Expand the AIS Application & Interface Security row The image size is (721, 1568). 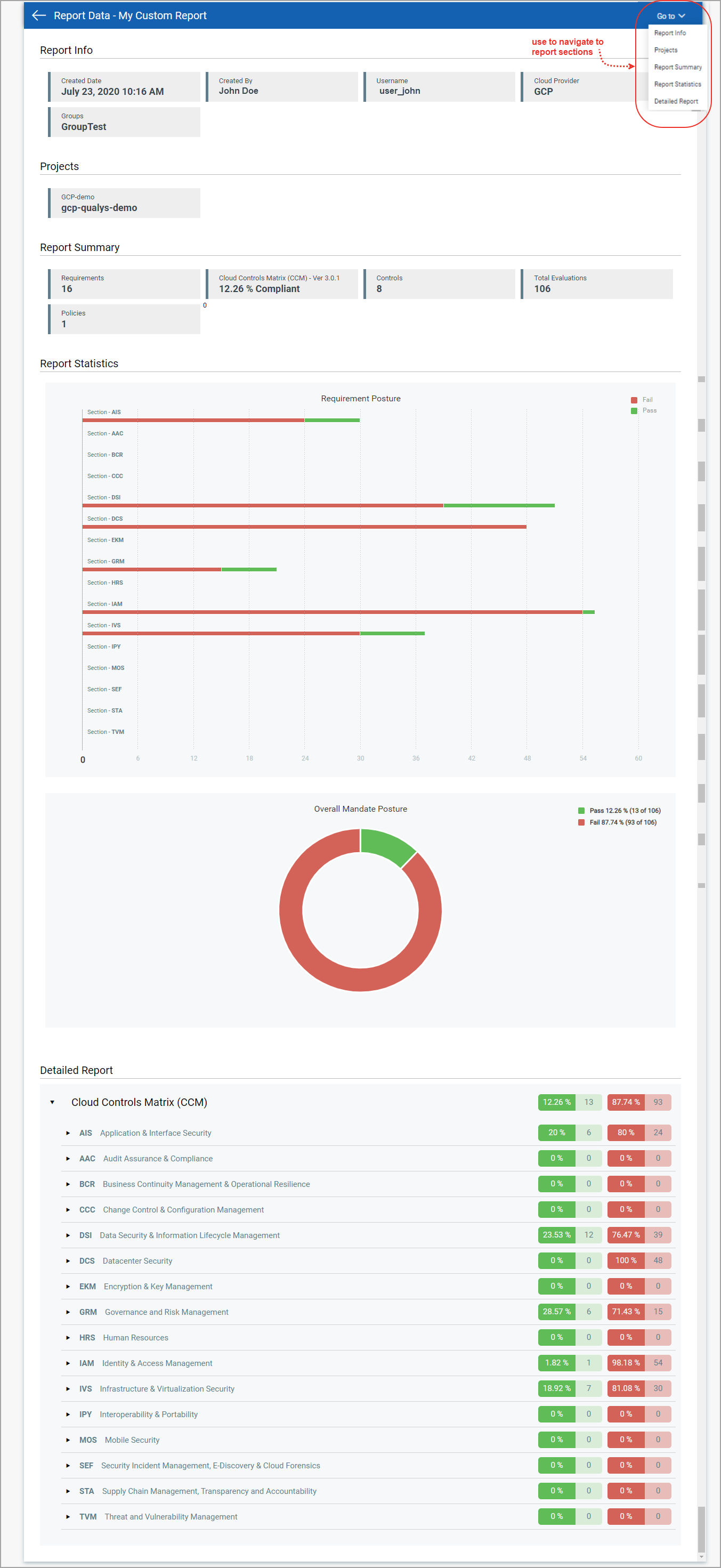[x=68, y=1133]
